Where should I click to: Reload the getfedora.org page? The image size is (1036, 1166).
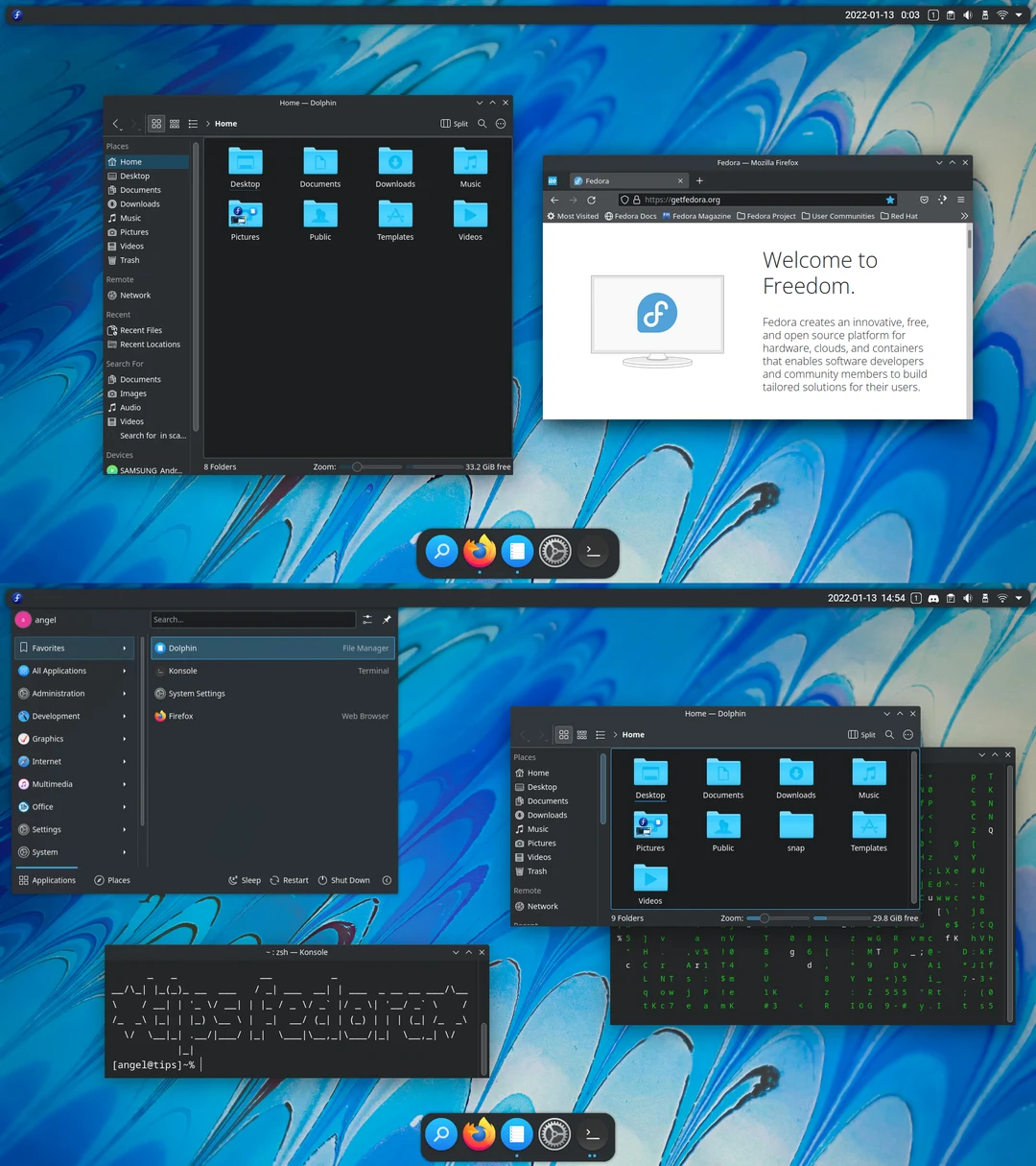(592, 200)
